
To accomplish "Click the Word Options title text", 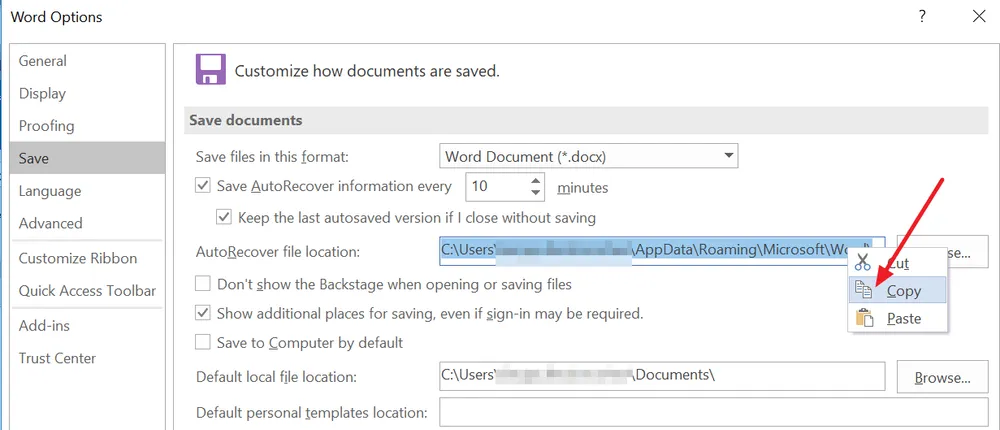I will pyautogui.click(x=56, y=17).
